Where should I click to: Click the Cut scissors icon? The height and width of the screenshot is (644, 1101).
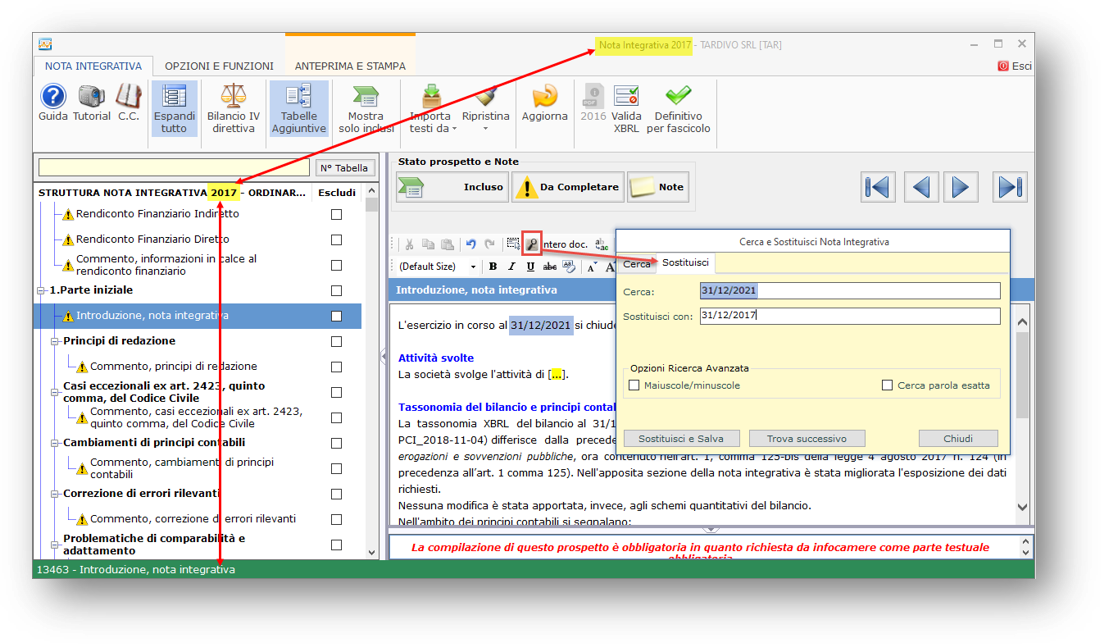tap(409, 244)
